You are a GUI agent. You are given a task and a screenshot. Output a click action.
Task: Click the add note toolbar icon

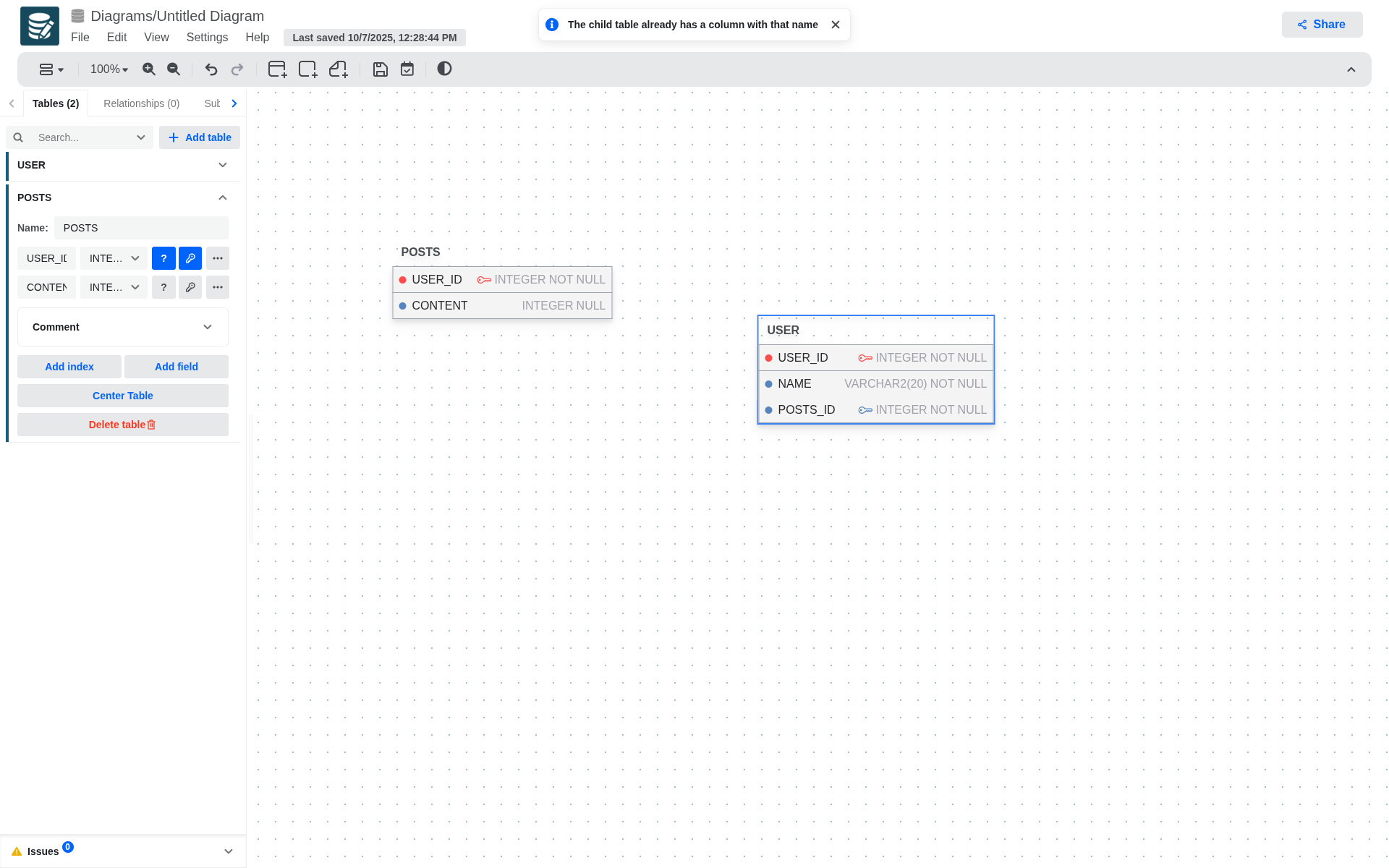[339, 69]
